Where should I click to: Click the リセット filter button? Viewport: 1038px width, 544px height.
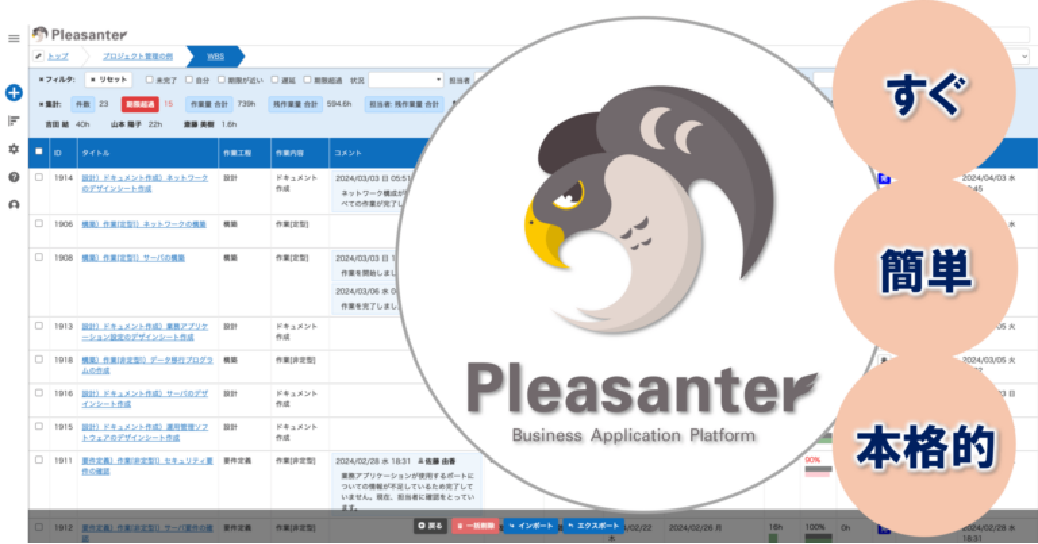(x=109, y=80)
